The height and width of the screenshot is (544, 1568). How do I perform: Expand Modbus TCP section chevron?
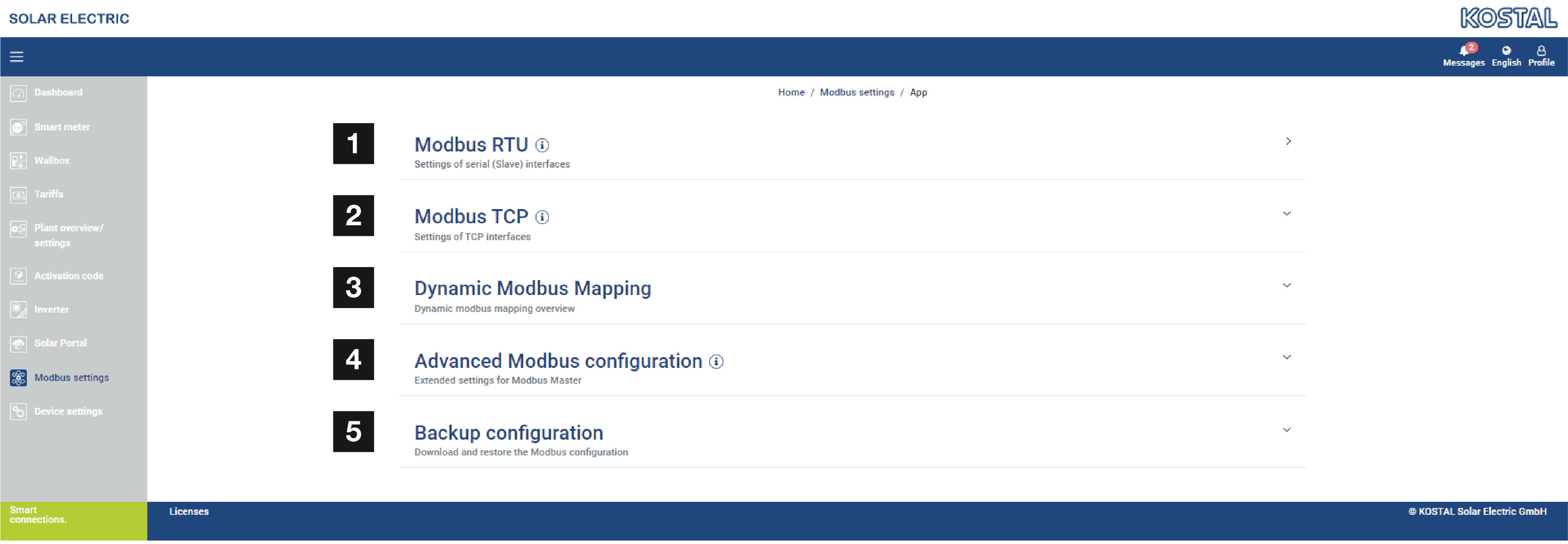(1287, 214)
